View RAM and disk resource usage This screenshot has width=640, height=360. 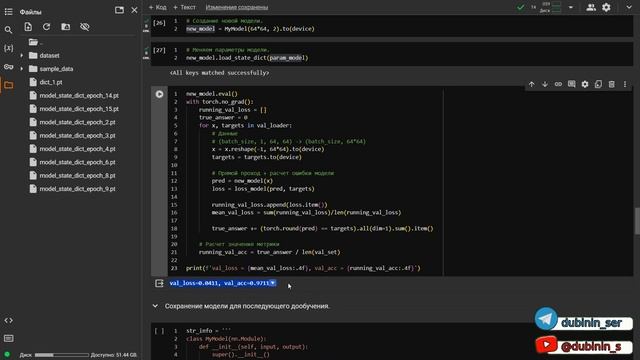point(551,7)
